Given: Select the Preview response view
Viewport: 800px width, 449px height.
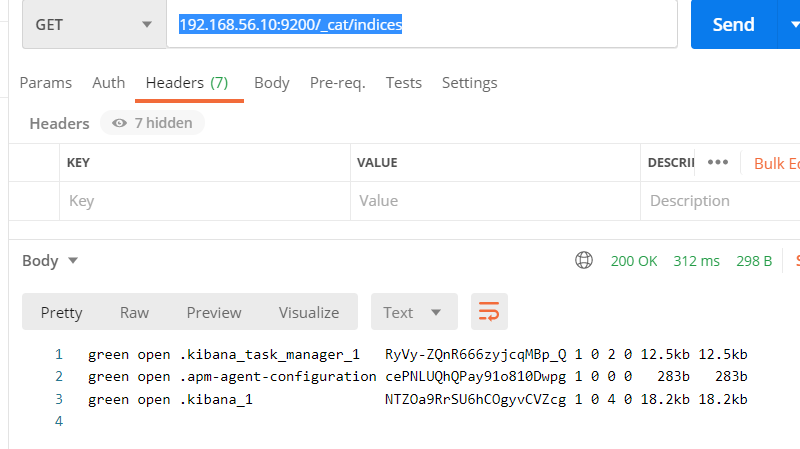Looking at the screenshot, I should click(x=214, y=312).
